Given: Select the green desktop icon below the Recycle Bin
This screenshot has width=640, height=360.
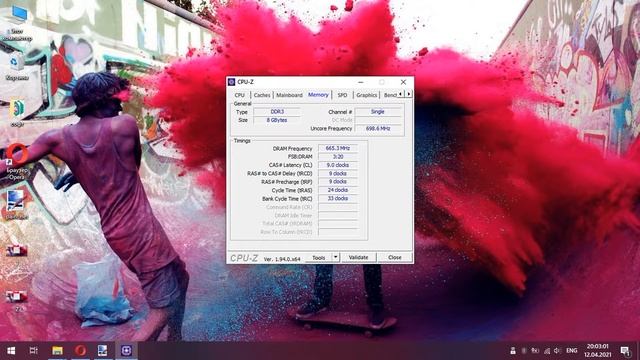Looking at the screenshot, I should (17, 112).
